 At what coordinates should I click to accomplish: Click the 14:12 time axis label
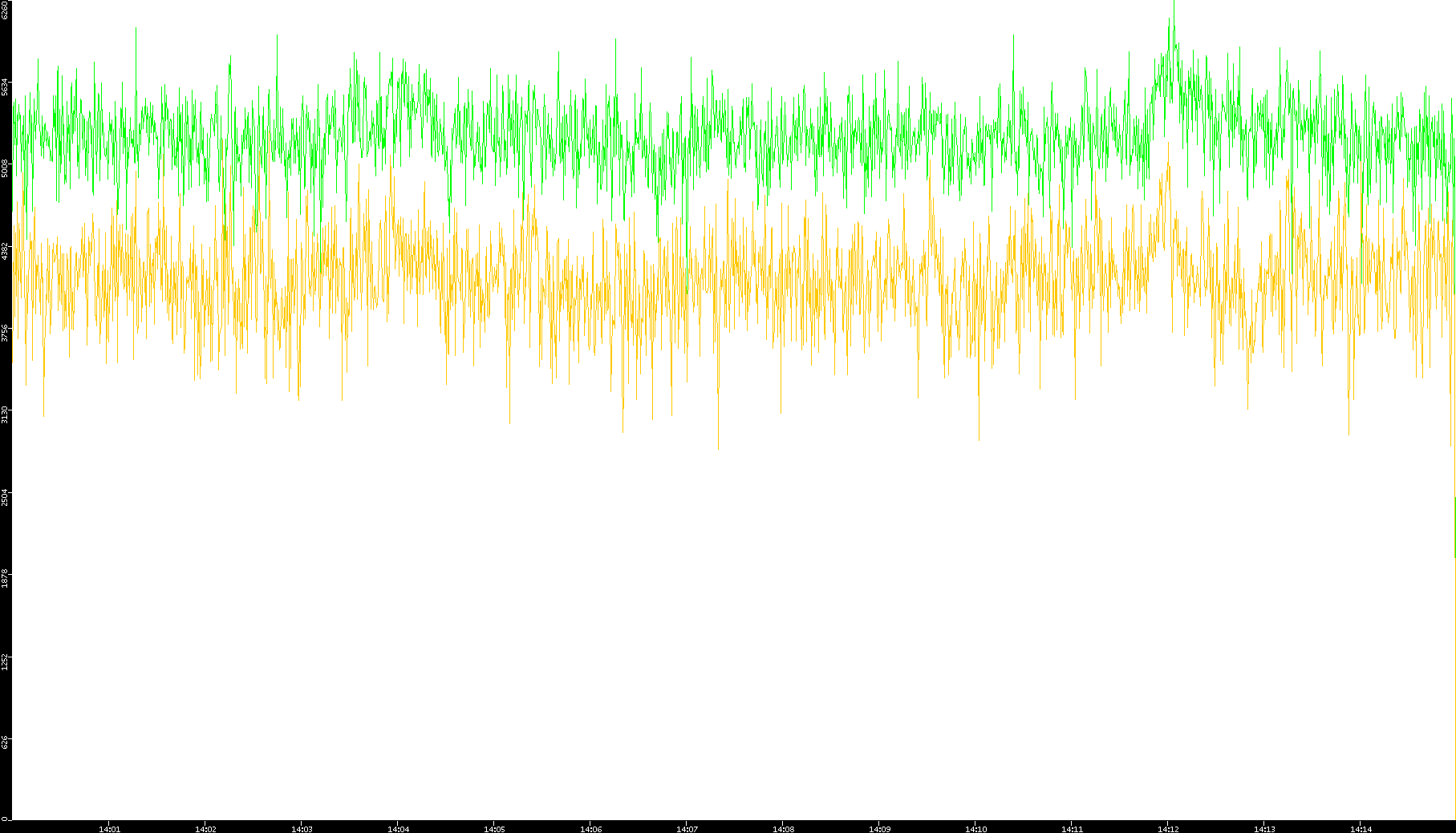[x=1168, y=829]
